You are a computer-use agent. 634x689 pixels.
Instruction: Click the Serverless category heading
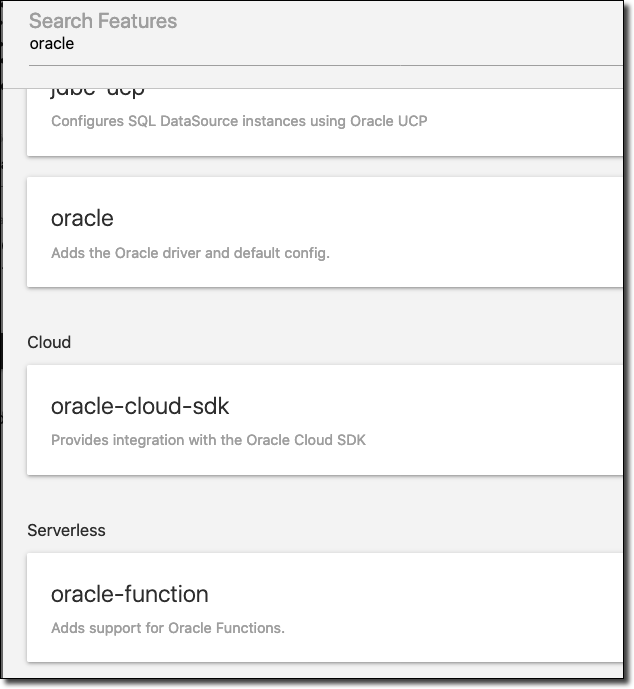[66, 530]
